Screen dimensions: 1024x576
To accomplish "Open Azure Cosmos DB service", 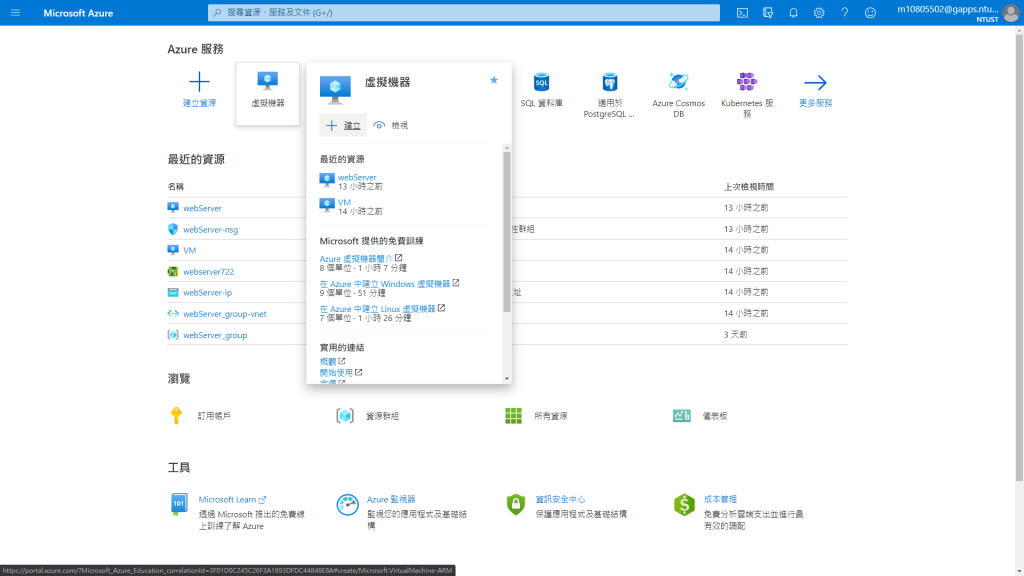I will 679,95.
